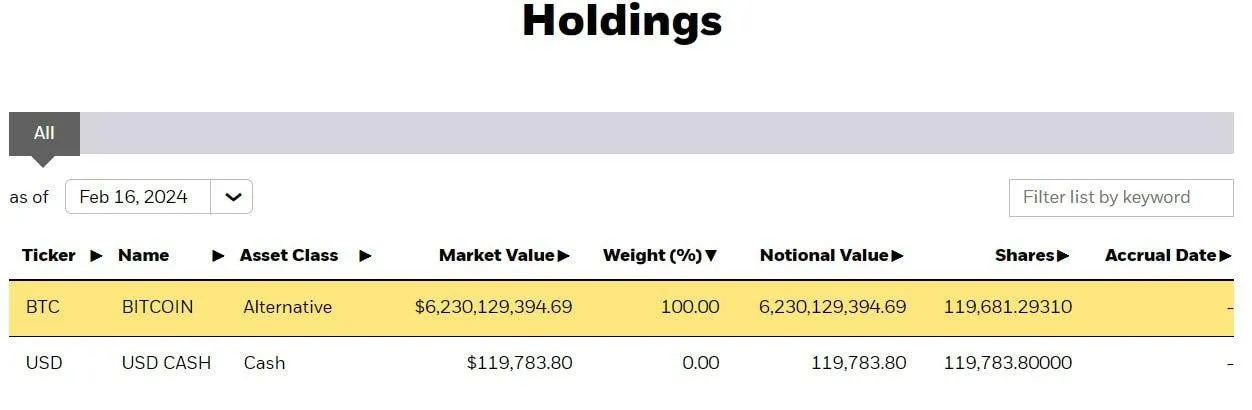Sort by the Name column arrow
The height and width of the screenshot is (410, 1252).
pyautogui.click(x=218, y=256)
